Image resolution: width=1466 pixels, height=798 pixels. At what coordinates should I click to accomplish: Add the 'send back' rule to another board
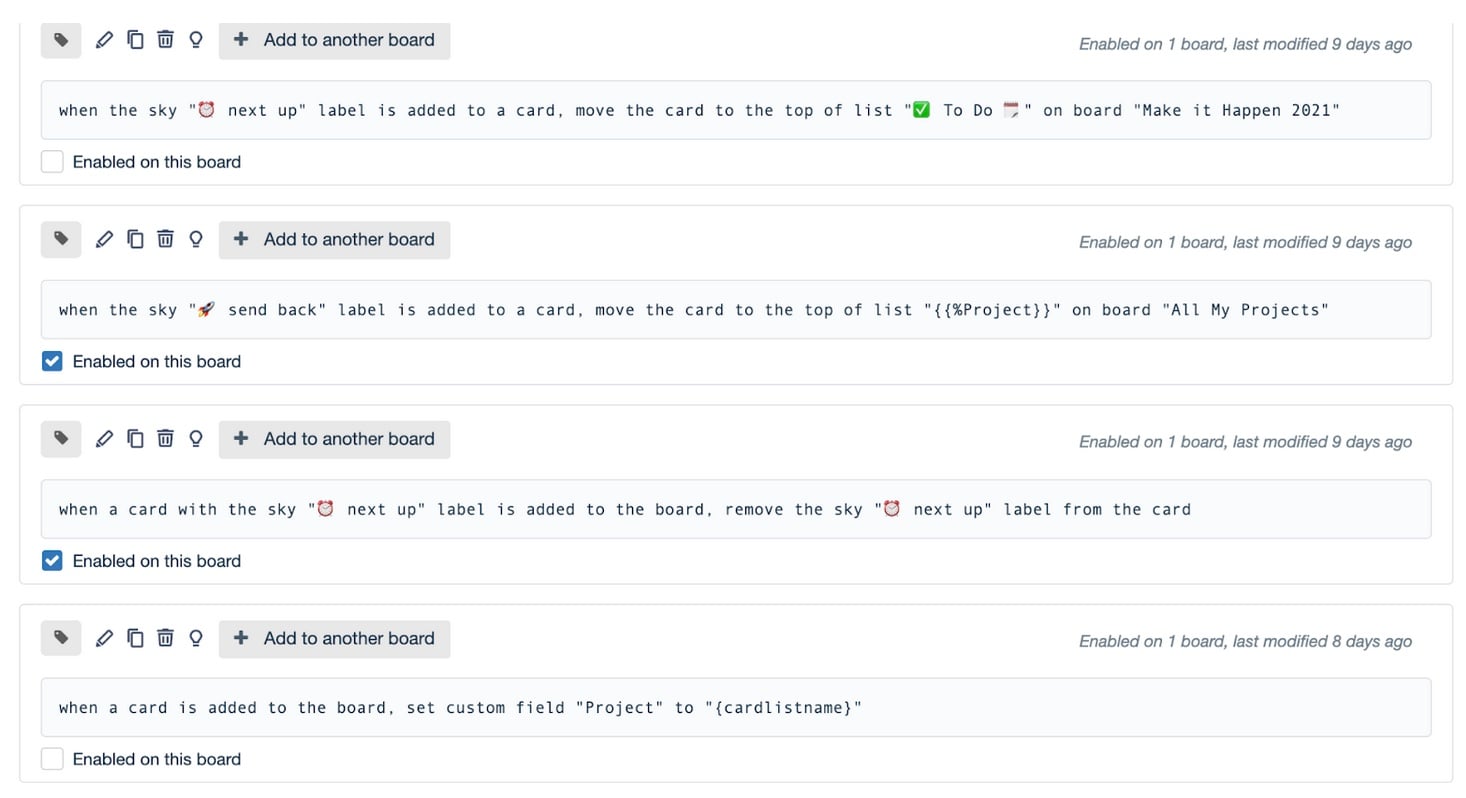tap(334, 240)
